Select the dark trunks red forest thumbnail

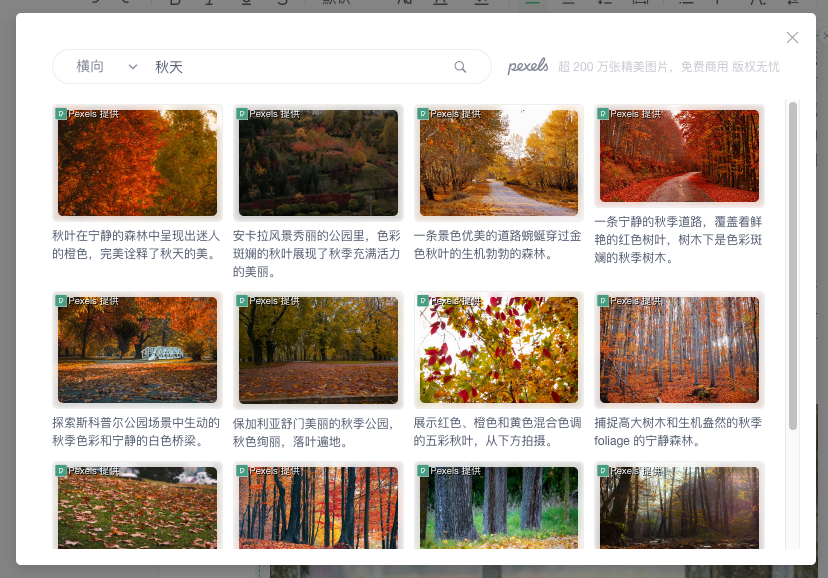[318, 508]
